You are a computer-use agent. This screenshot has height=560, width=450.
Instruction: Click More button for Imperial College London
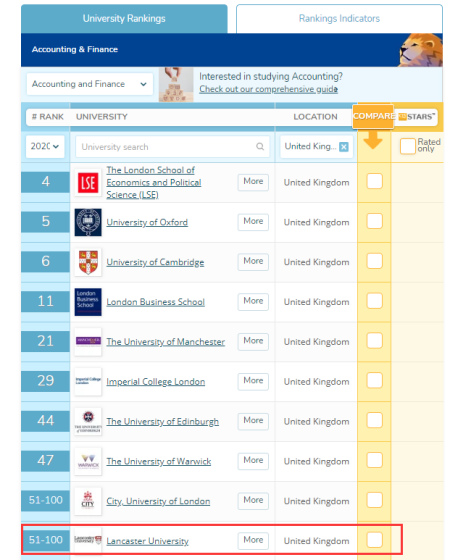pyautogui.click(x=253, y=381)
